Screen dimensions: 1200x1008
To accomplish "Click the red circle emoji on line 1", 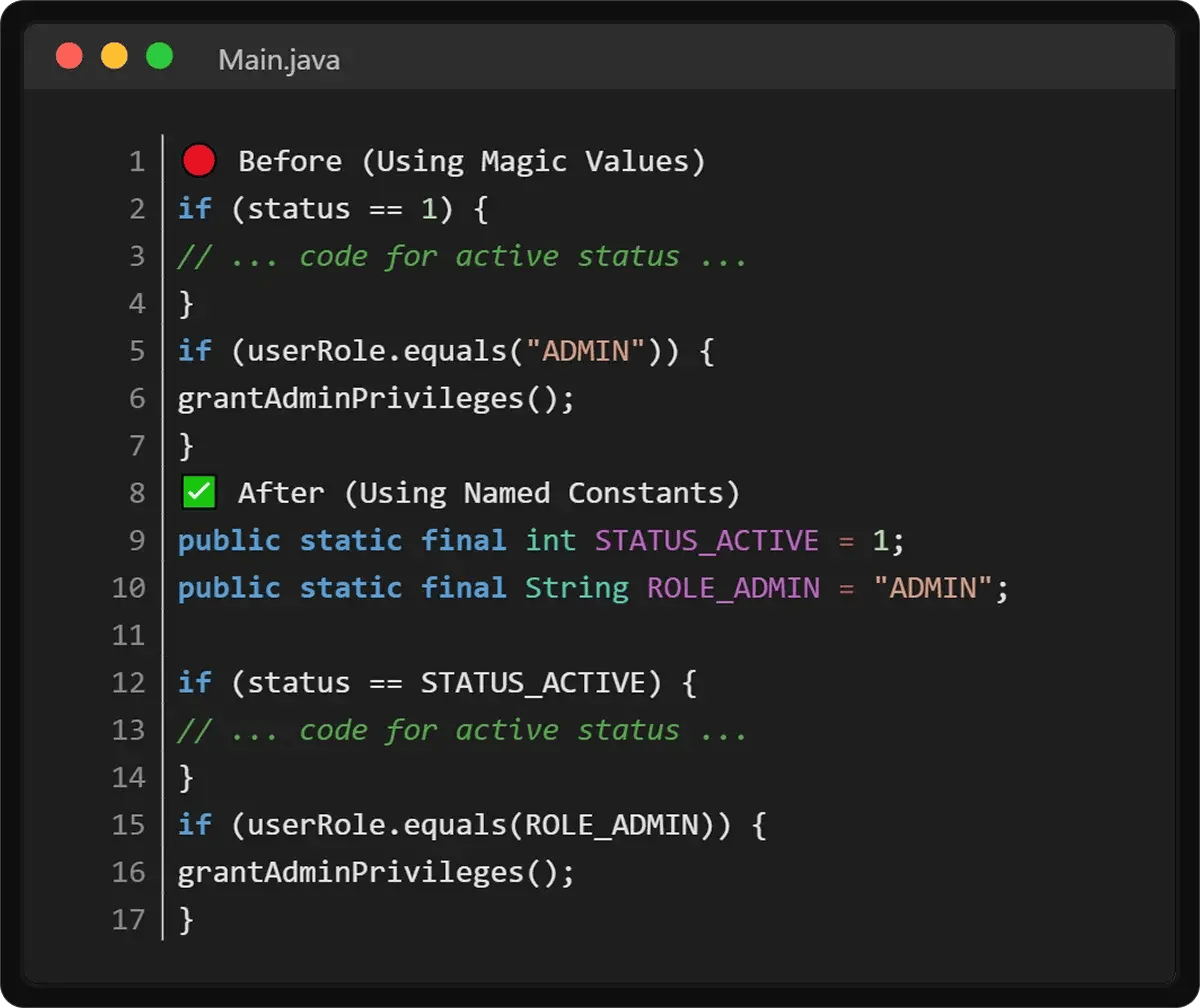I will pyautogui.click(x=199, y=160).
